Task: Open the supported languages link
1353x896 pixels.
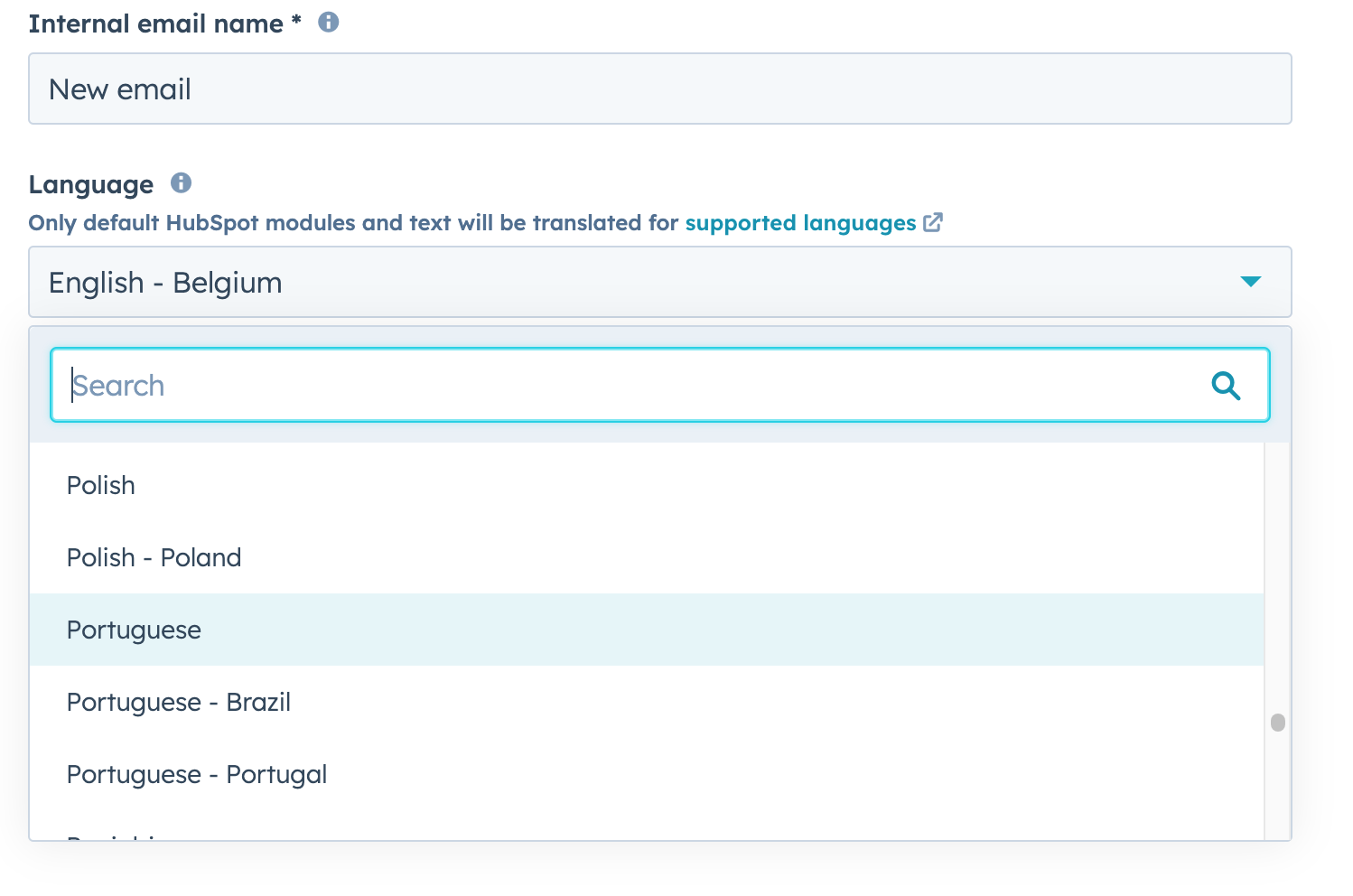Action: [x=800, y=223]
